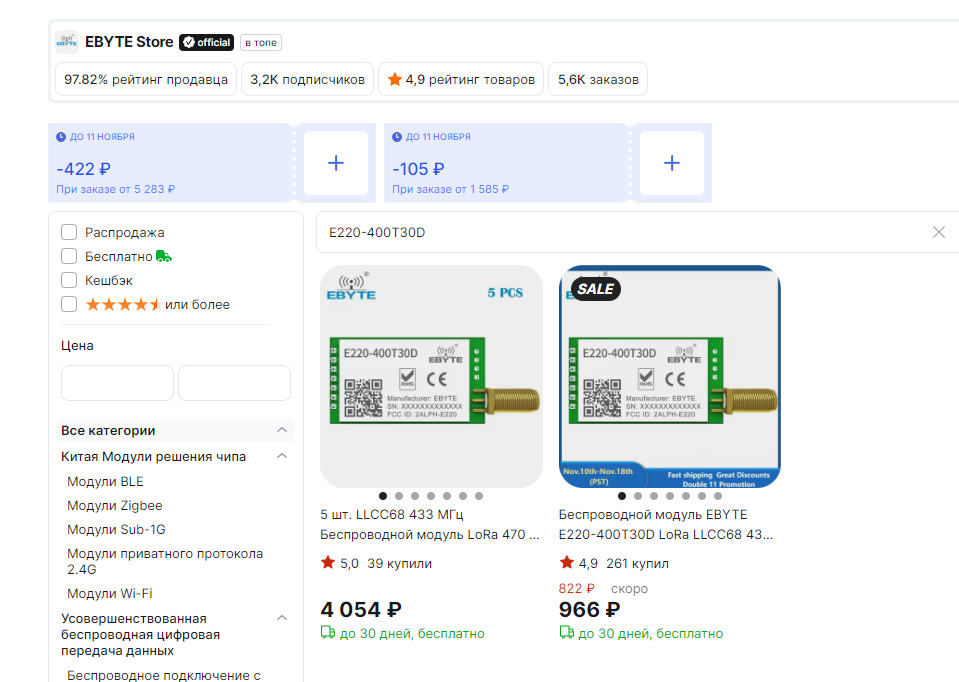Click 5,6K заказов chip
Viewport: 959px width, 682px height.
pyautogui.click(x=598, y=80)
